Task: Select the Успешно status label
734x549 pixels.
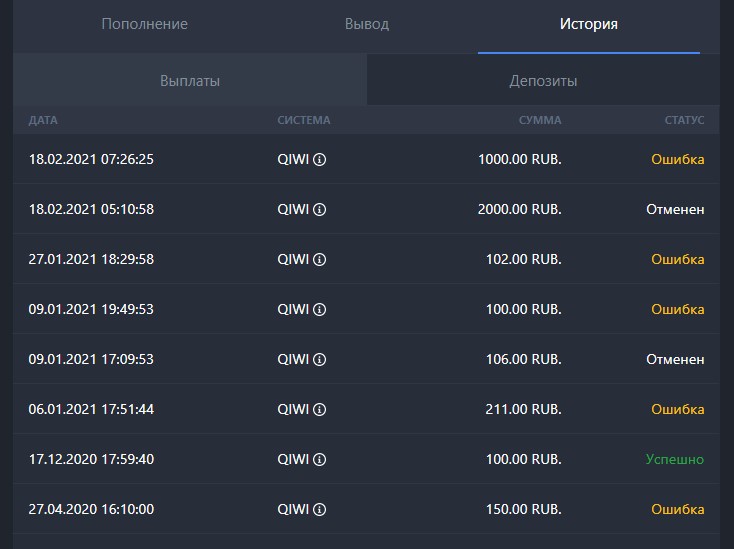Action: click(675, 459)
